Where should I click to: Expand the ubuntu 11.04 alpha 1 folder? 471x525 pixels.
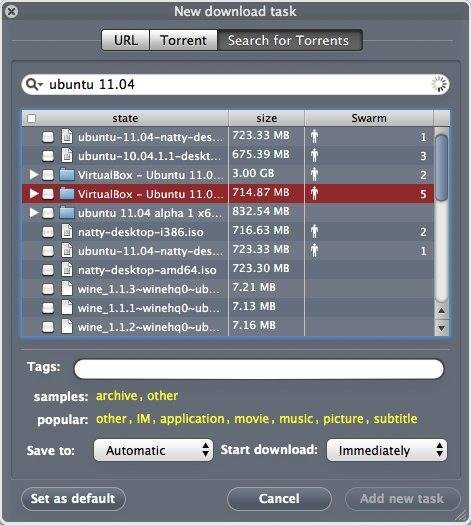coord(33,213)
